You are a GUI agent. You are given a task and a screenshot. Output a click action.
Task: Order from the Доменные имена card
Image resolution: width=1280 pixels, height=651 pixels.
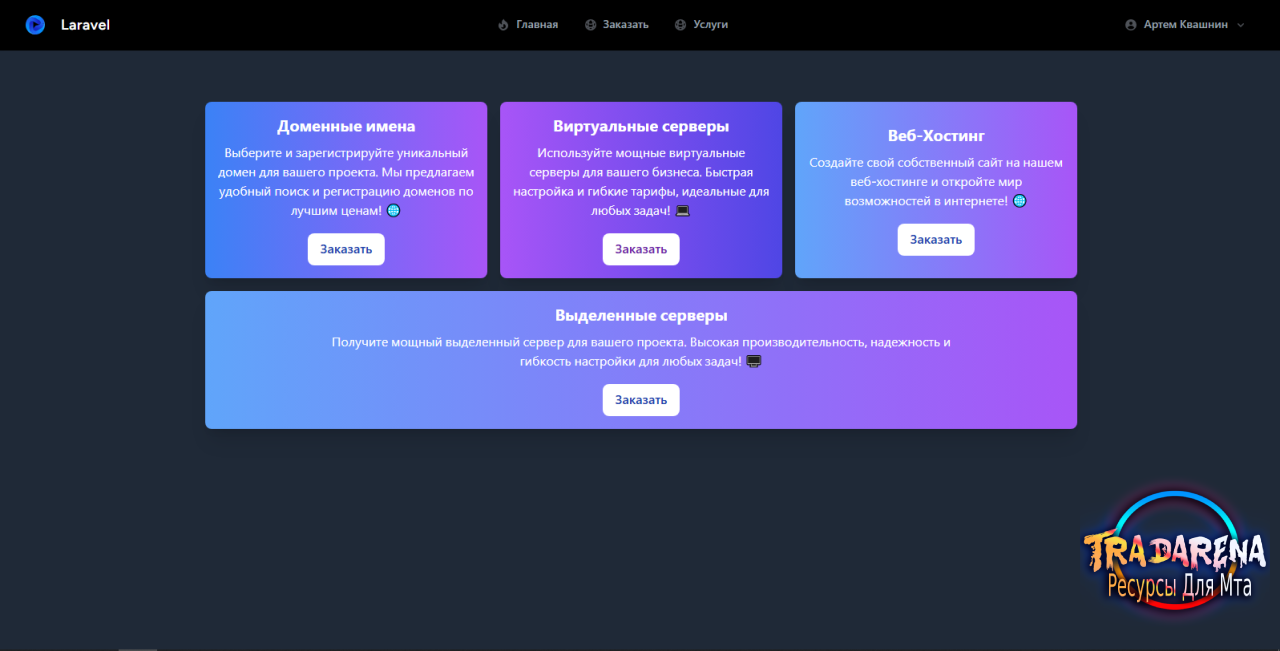pyautogui.click(x=346, y=249)
